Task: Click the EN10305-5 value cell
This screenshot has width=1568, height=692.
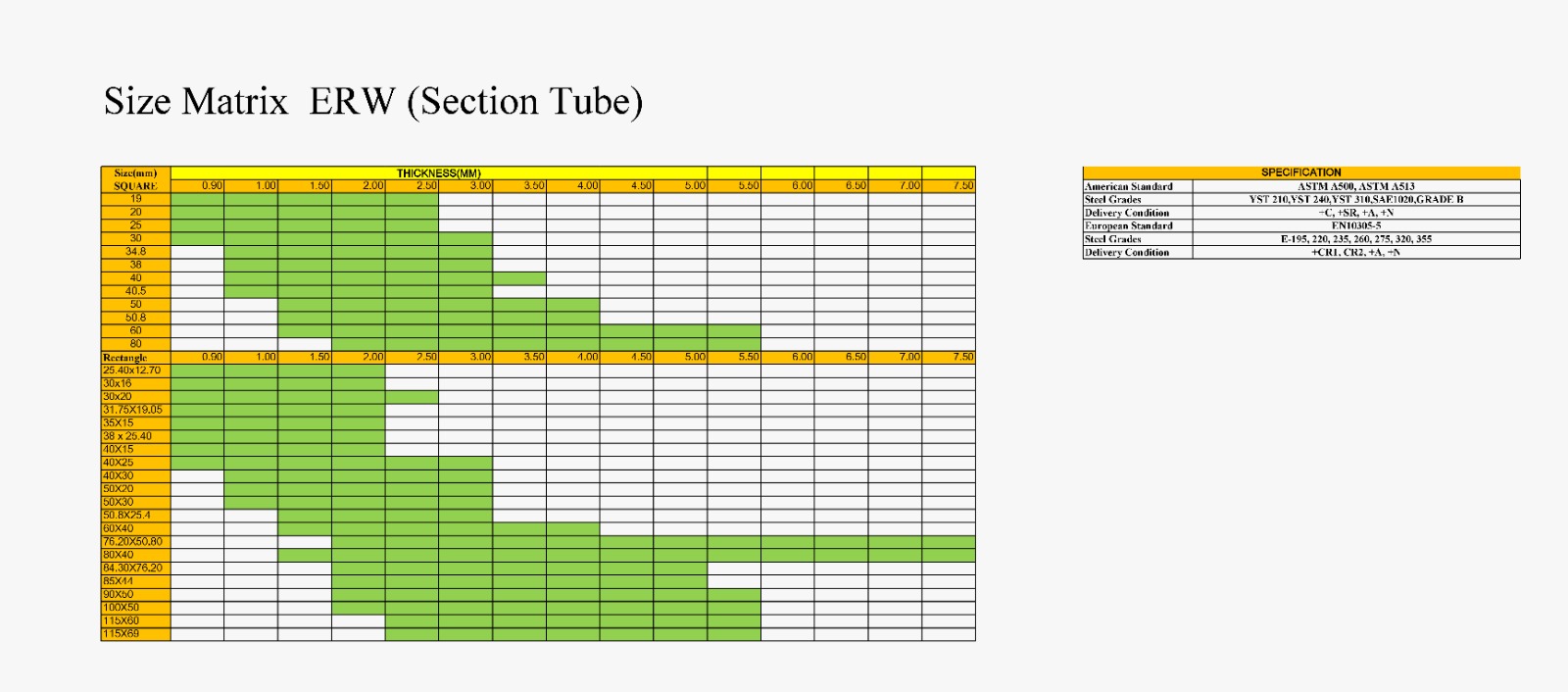Action: click(1356, 225)
